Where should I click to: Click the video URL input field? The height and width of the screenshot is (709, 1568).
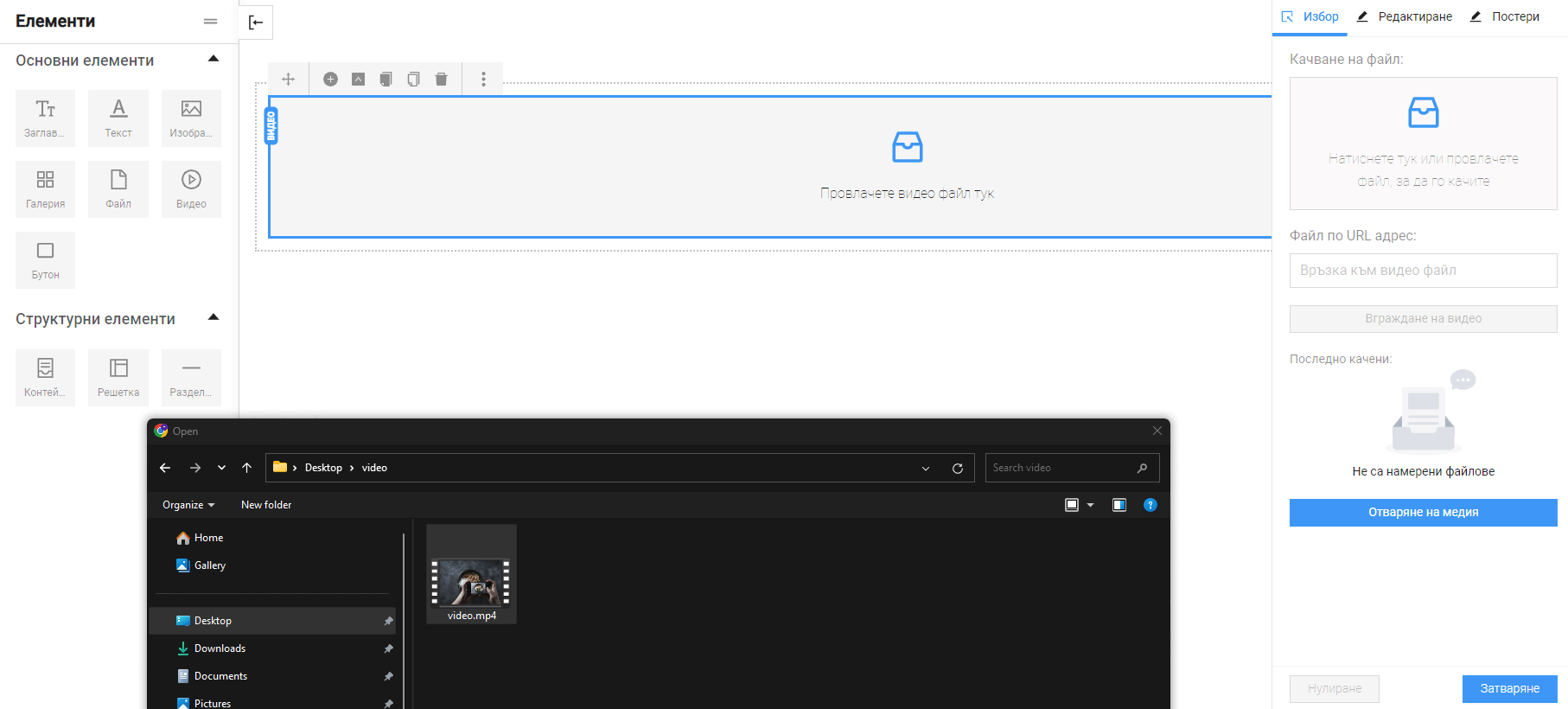pyautogui.click(x=1423, y=271)
